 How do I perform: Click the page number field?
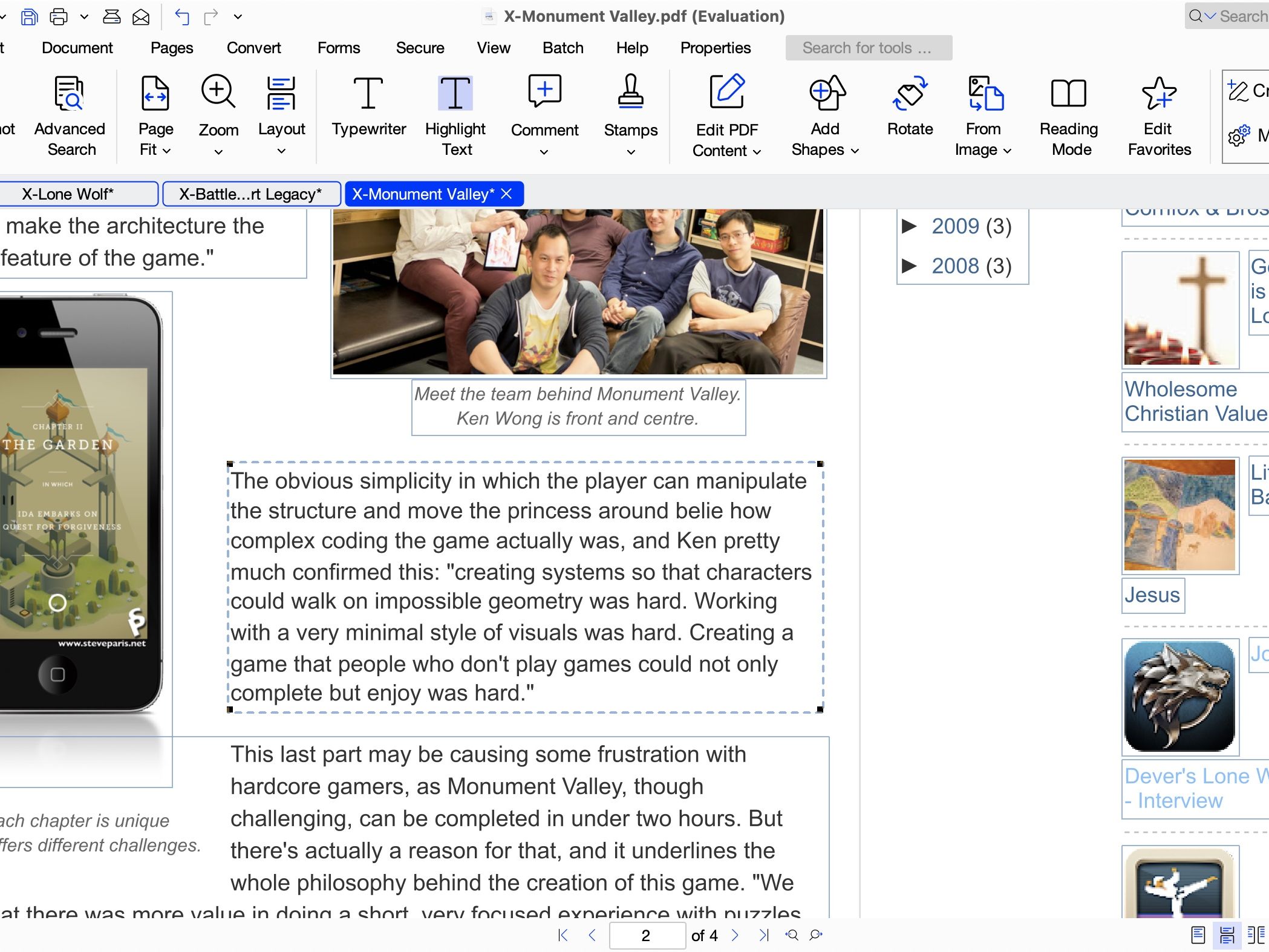point(647,935)
